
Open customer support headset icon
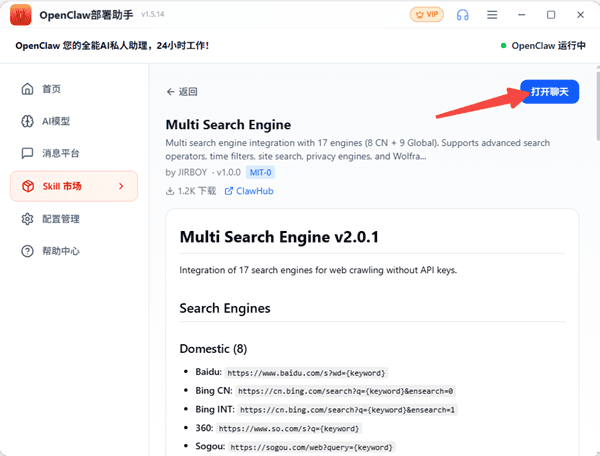463,15
